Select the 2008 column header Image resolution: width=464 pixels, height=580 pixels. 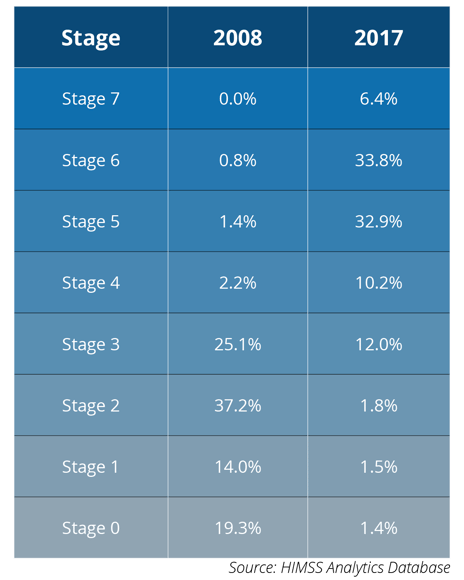tap(238, 37)
